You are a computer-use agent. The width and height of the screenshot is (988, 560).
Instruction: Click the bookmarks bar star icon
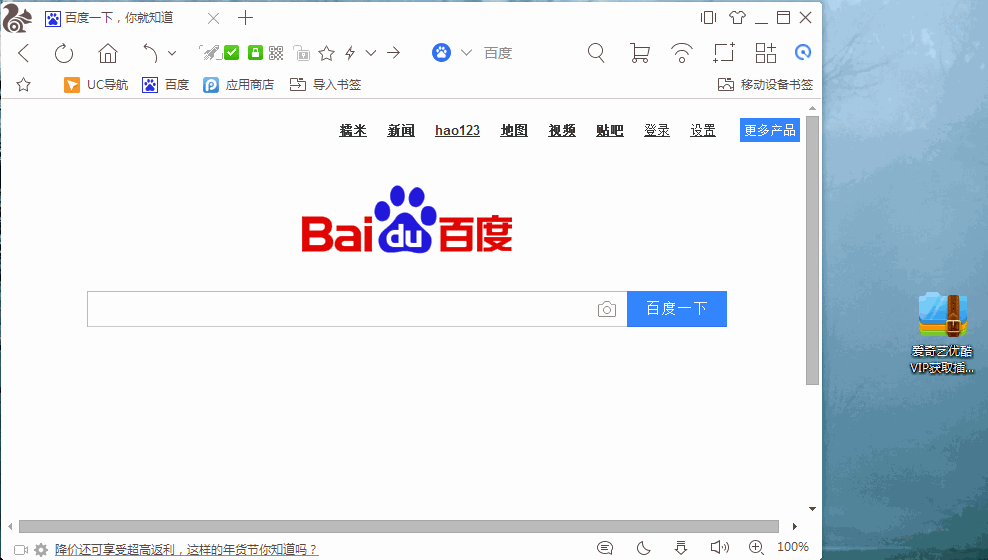coord(23,84)
